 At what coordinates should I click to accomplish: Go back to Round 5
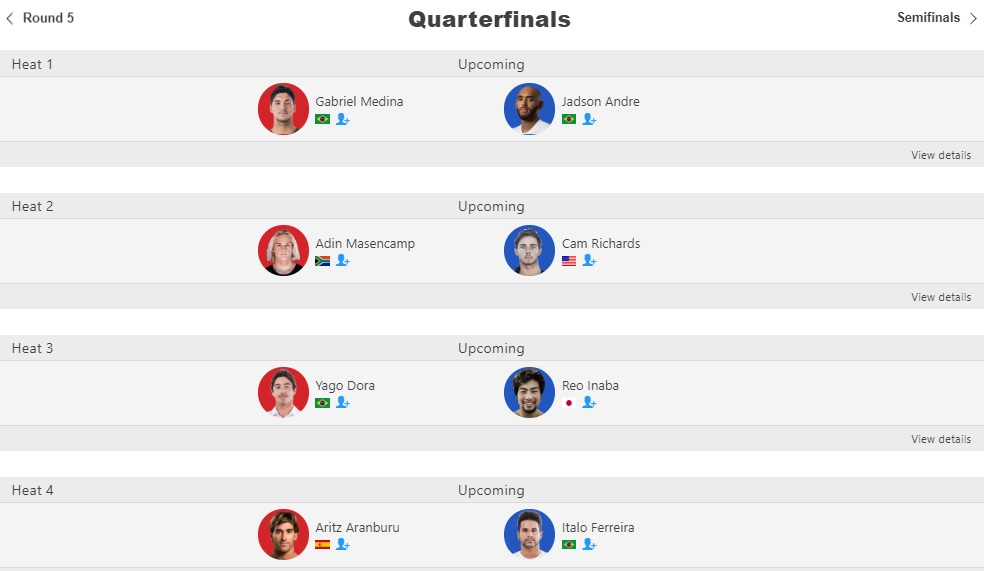pyautogui.click(x=40, y=18)
